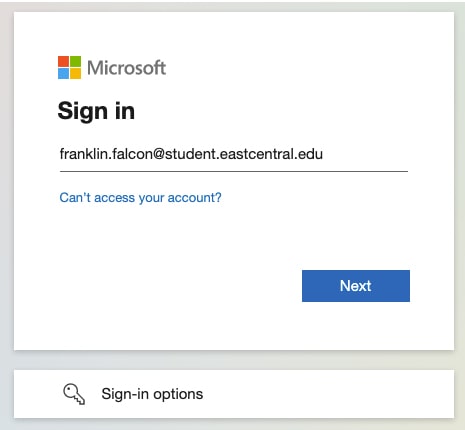Click the Microsoft wordmark text
The height and width of the screenshot is (430, 465).
point(126,68)
